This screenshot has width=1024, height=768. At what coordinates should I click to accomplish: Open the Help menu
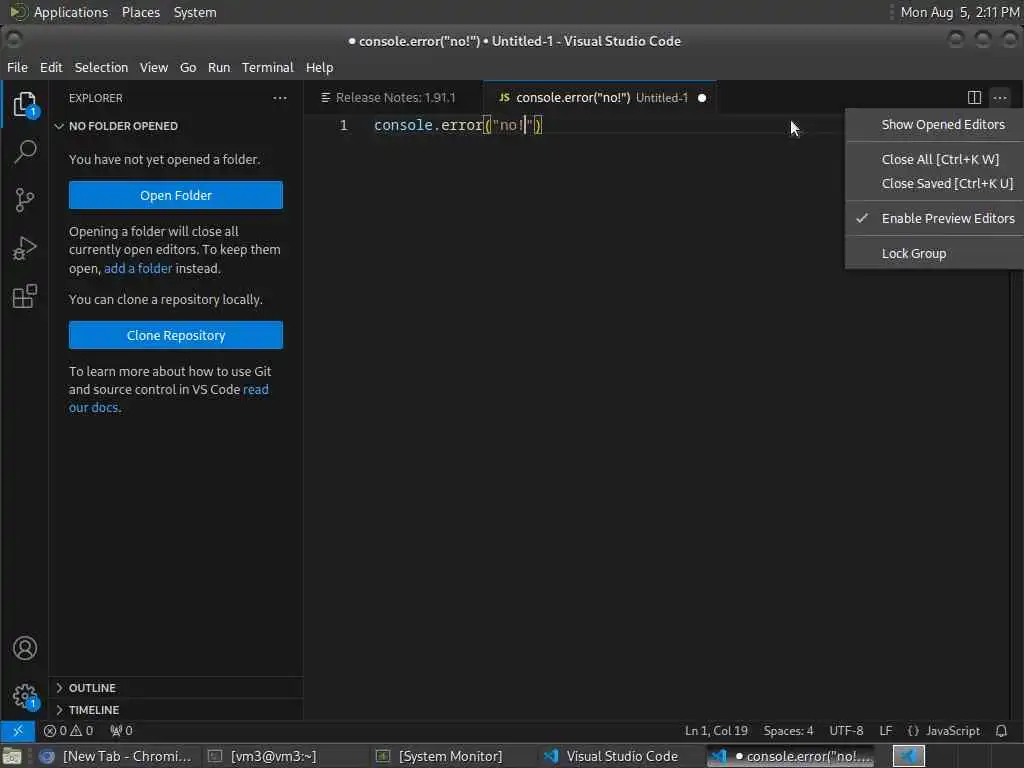point(319,67)
